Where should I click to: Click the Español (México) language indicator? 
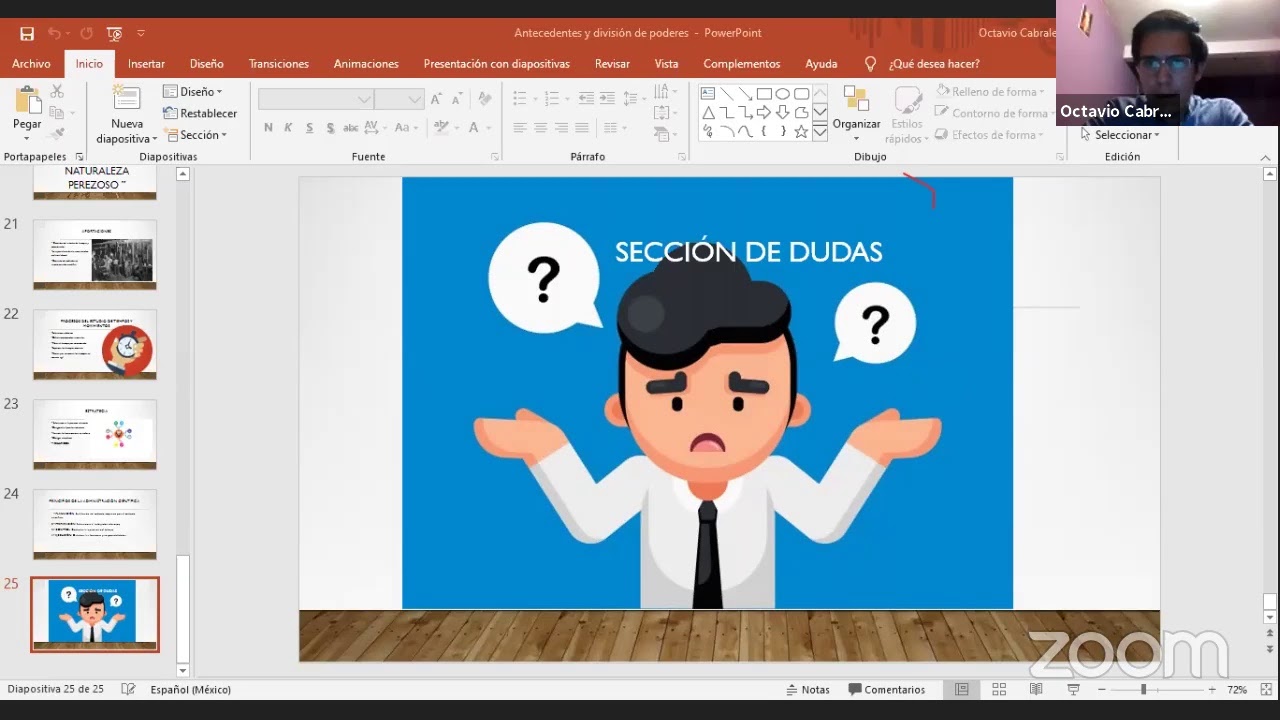coord(190,690)
